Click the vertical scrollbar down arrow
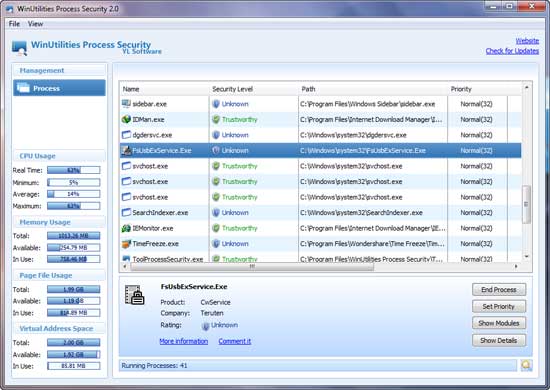Image resolution: width=550 pixels, height=390 pixels. click(526, 257)
